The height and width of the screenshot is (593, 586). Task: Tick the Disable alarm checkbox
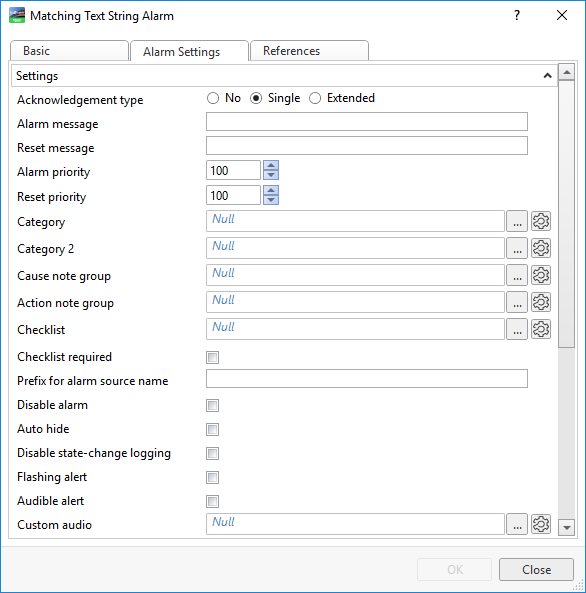pyautogui.click(x=213, y=405)
